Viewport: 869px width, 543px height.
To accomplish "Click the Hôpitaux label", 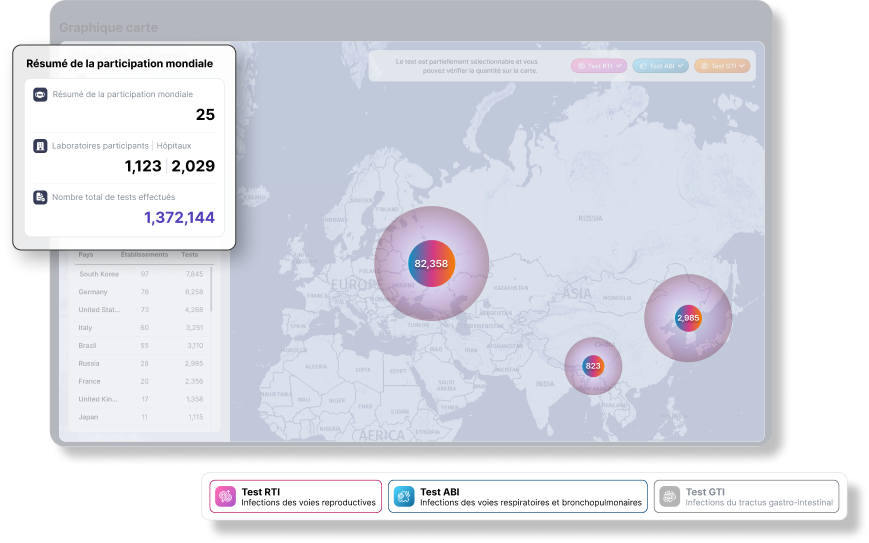I will click(x=173, y=146).
